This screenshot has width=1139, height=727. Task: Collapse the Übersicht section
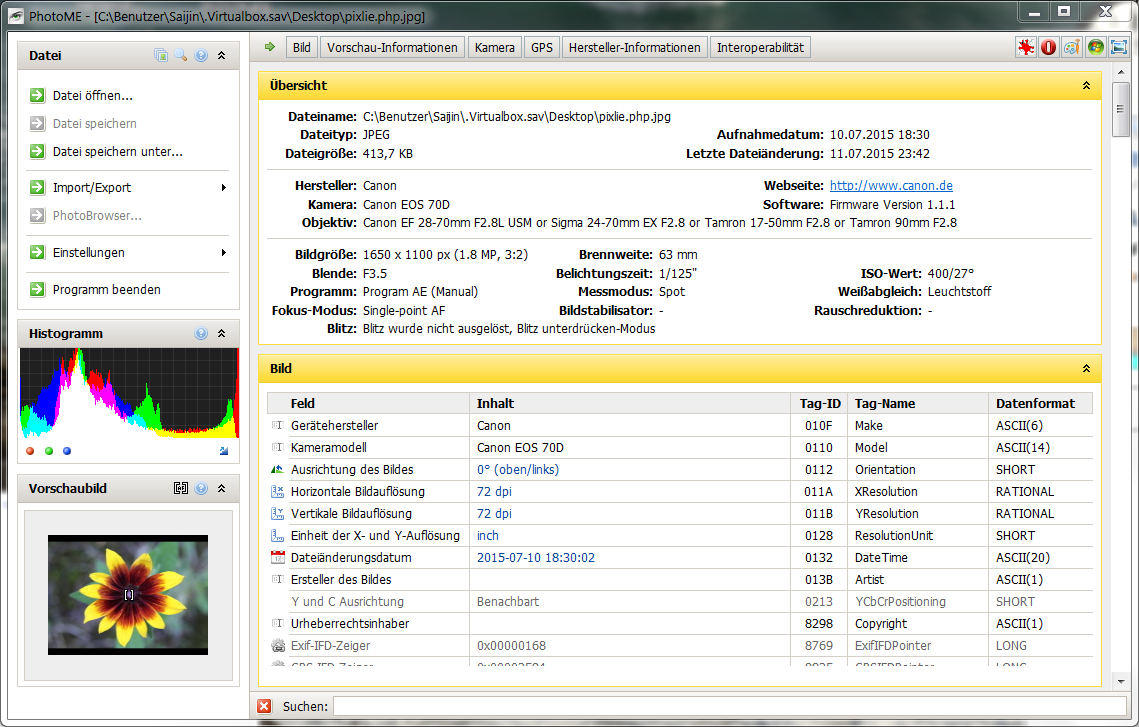coord(1086,86)
